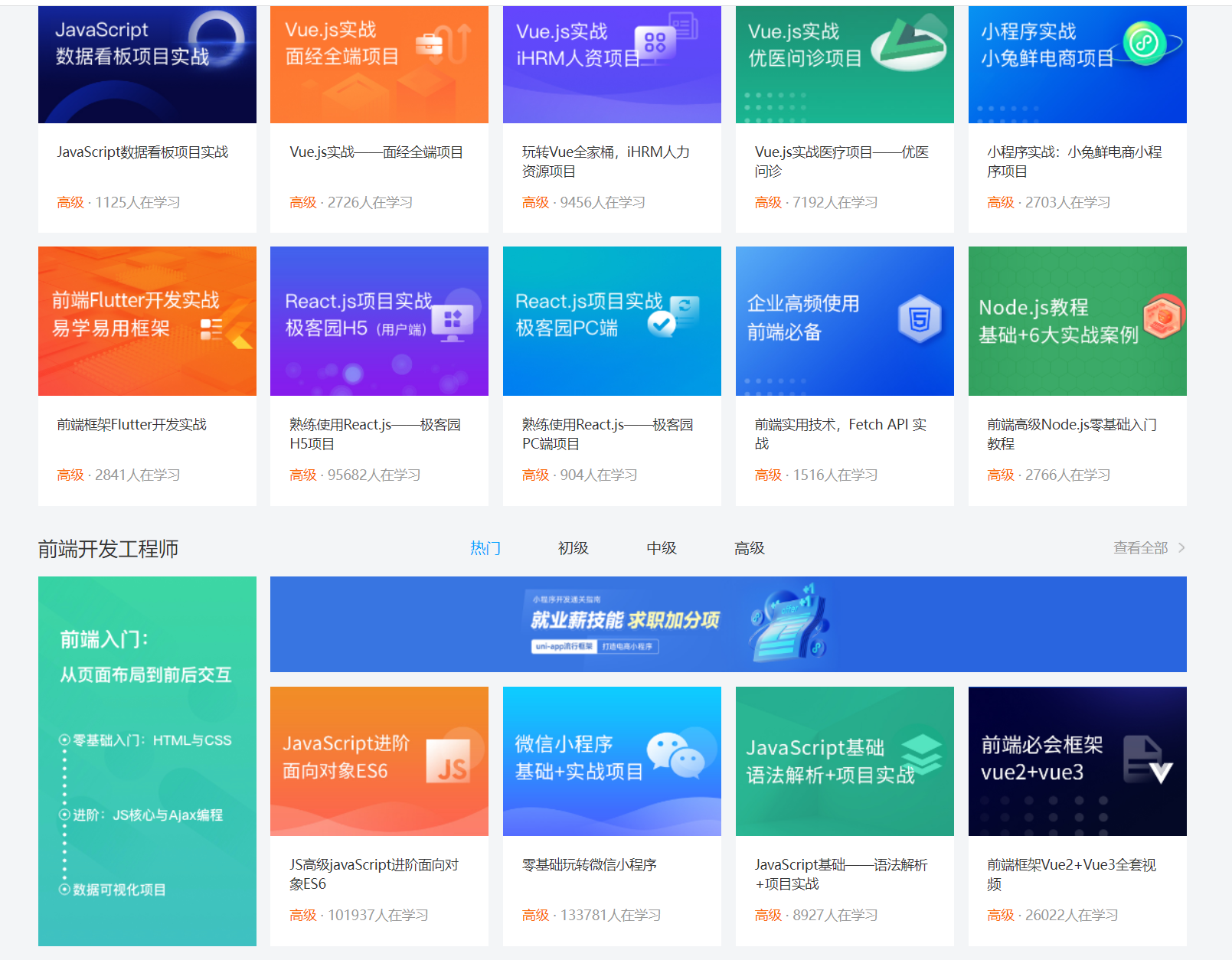This screenshot has height=960, width=1232.
Task: Select the 中级 tab
Action: pyautogui.click(x=662, y=548)
